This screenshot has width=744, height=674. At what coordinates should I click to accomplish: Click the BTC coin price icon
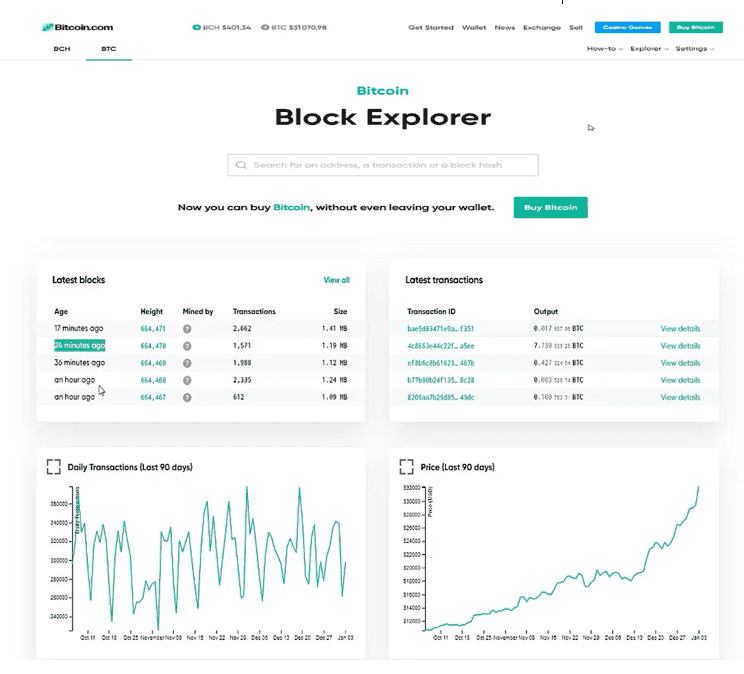coord(265,28)
